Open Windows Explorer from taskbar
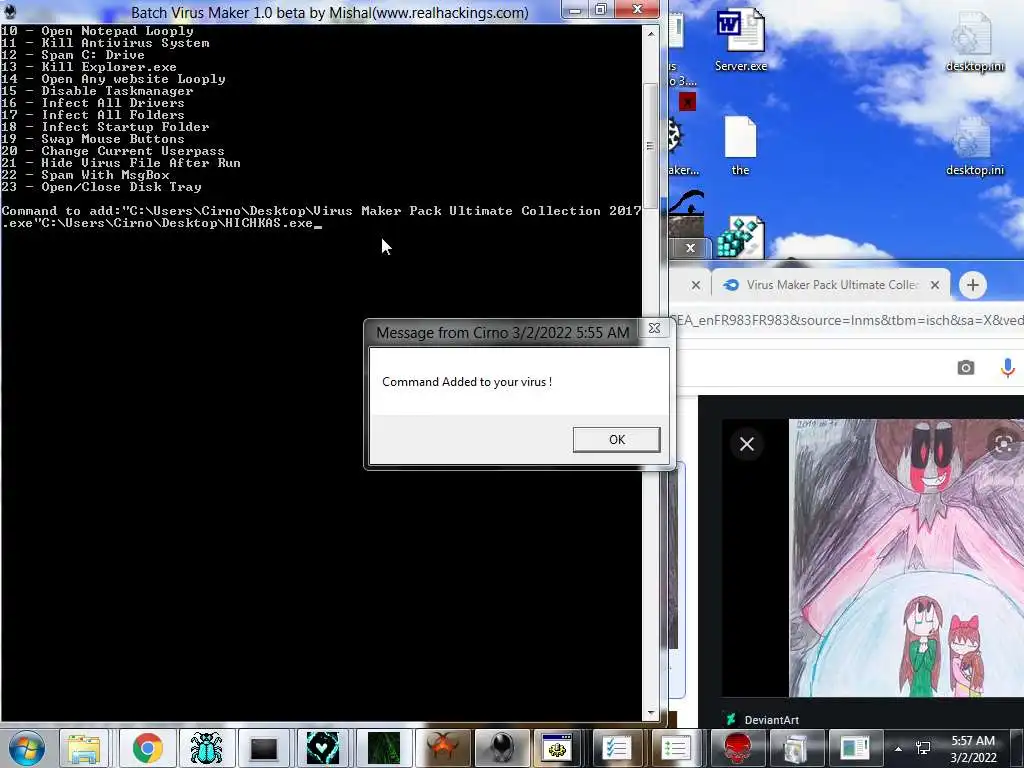The image size is (1024, 768). pos(85,748)
